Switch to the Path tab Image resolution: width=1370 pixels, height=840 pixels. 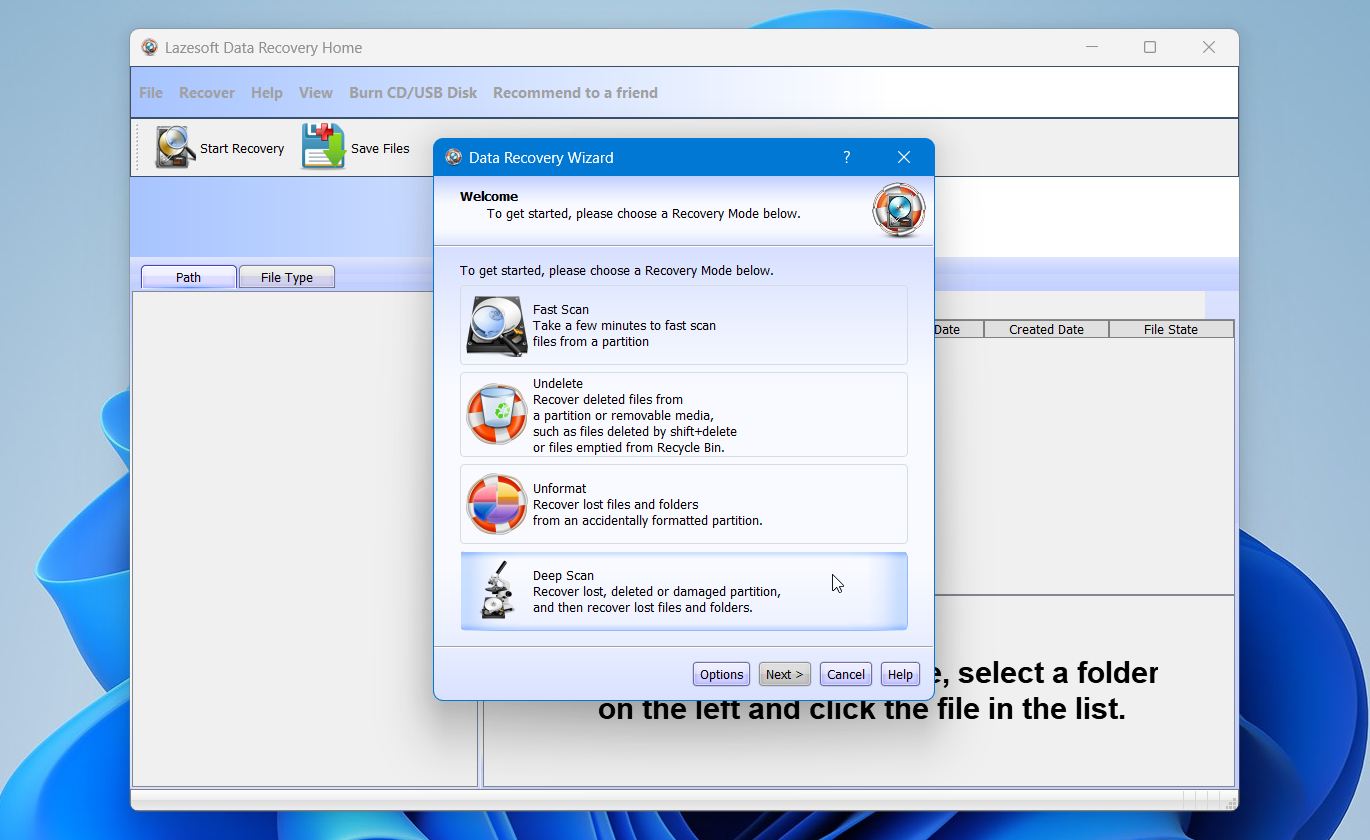pyautogui.click(x=187, y=277)
